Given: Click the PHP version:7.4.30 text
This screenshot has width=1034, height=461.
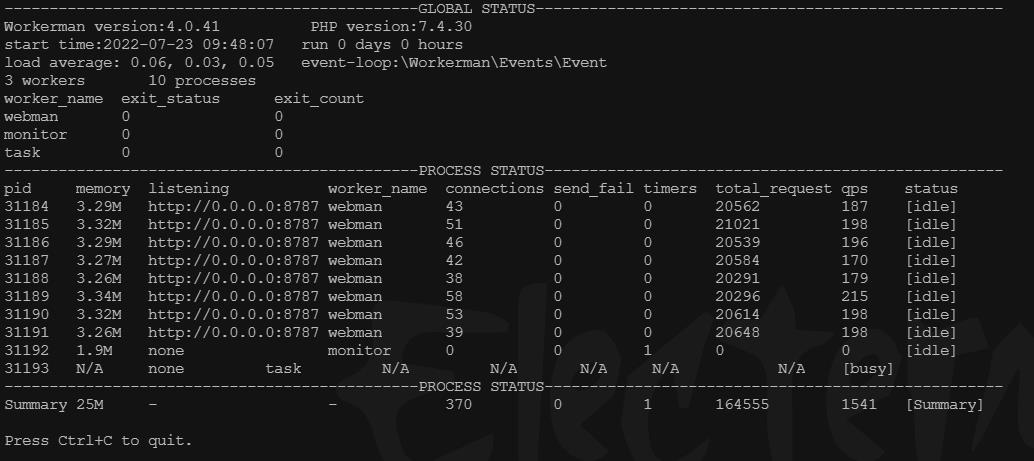Looking at the screenshot, I should 391,27.
